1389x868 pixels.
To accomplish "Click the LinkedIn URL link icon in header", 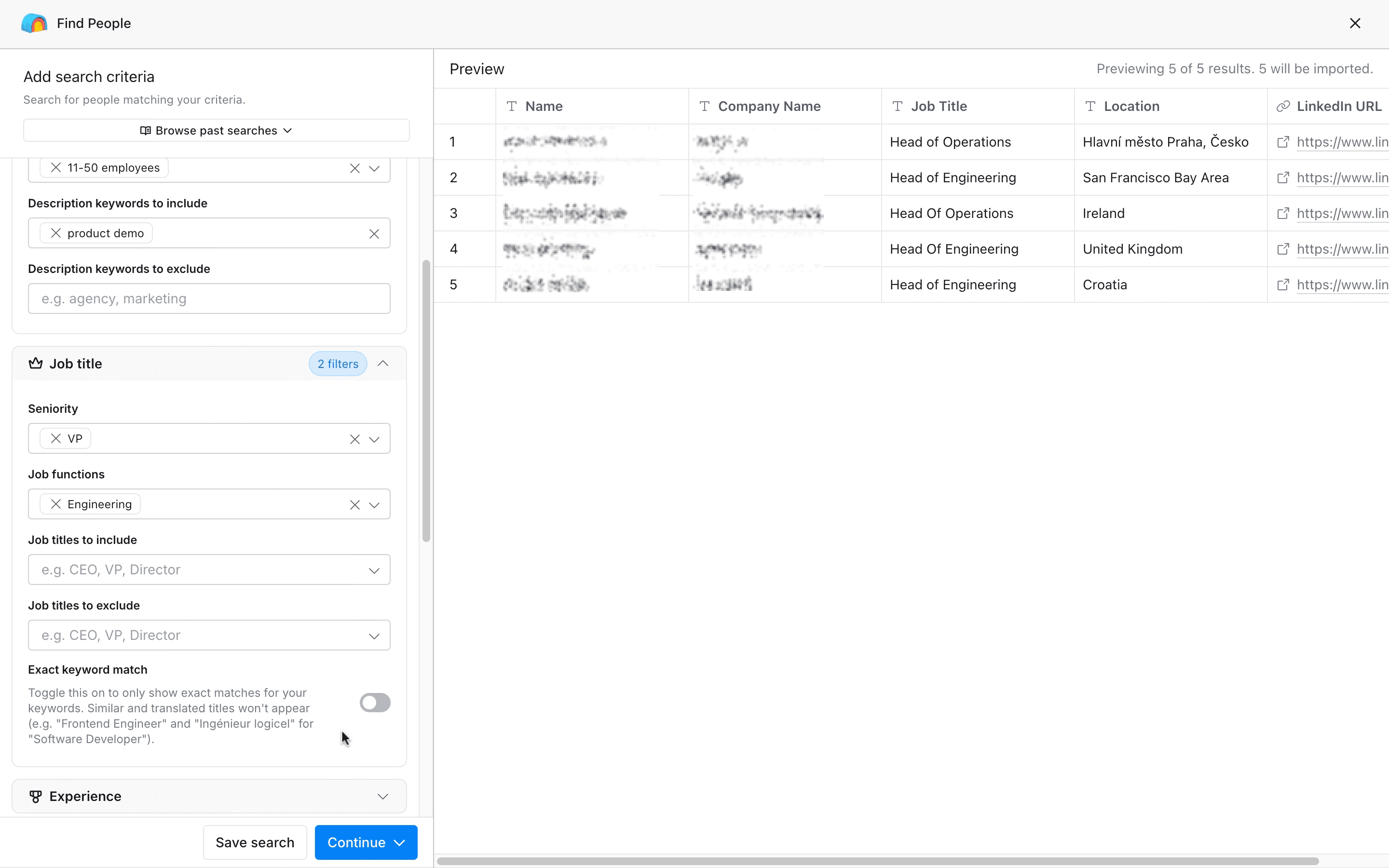I will click(1283, 106).
